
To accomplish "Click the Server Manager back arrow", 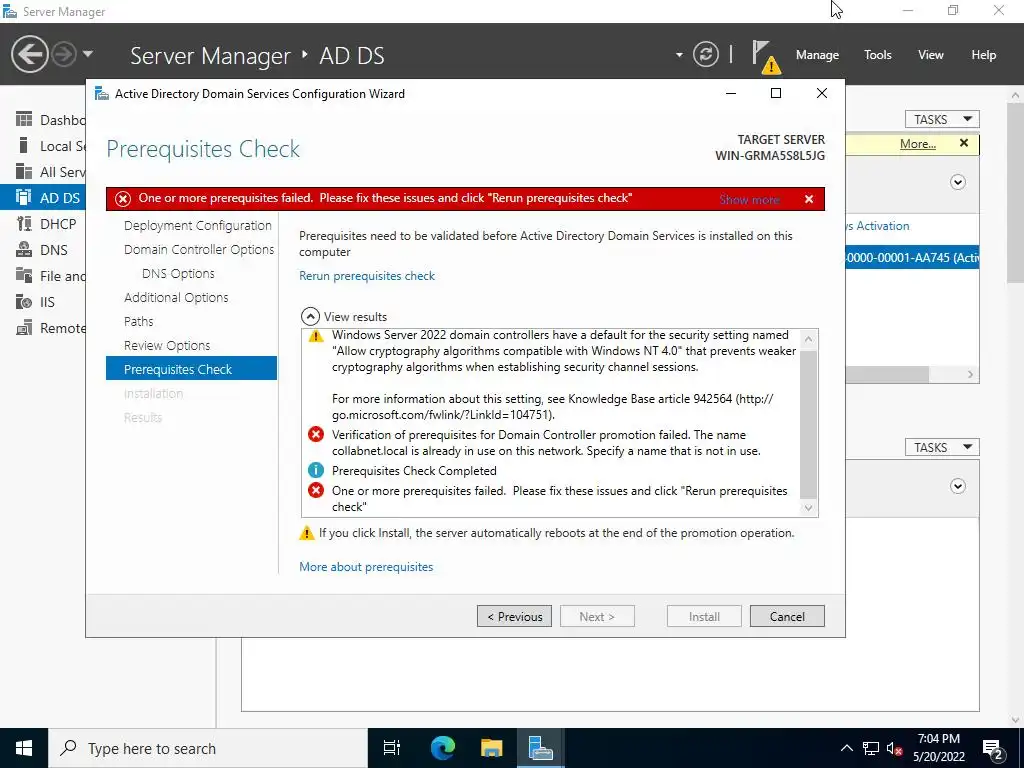I will tap(29, 54).
